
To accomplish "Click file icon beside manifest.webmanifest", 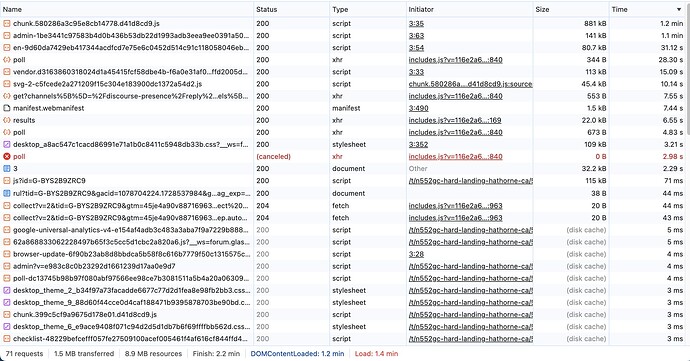I will [x=7, y=108].
